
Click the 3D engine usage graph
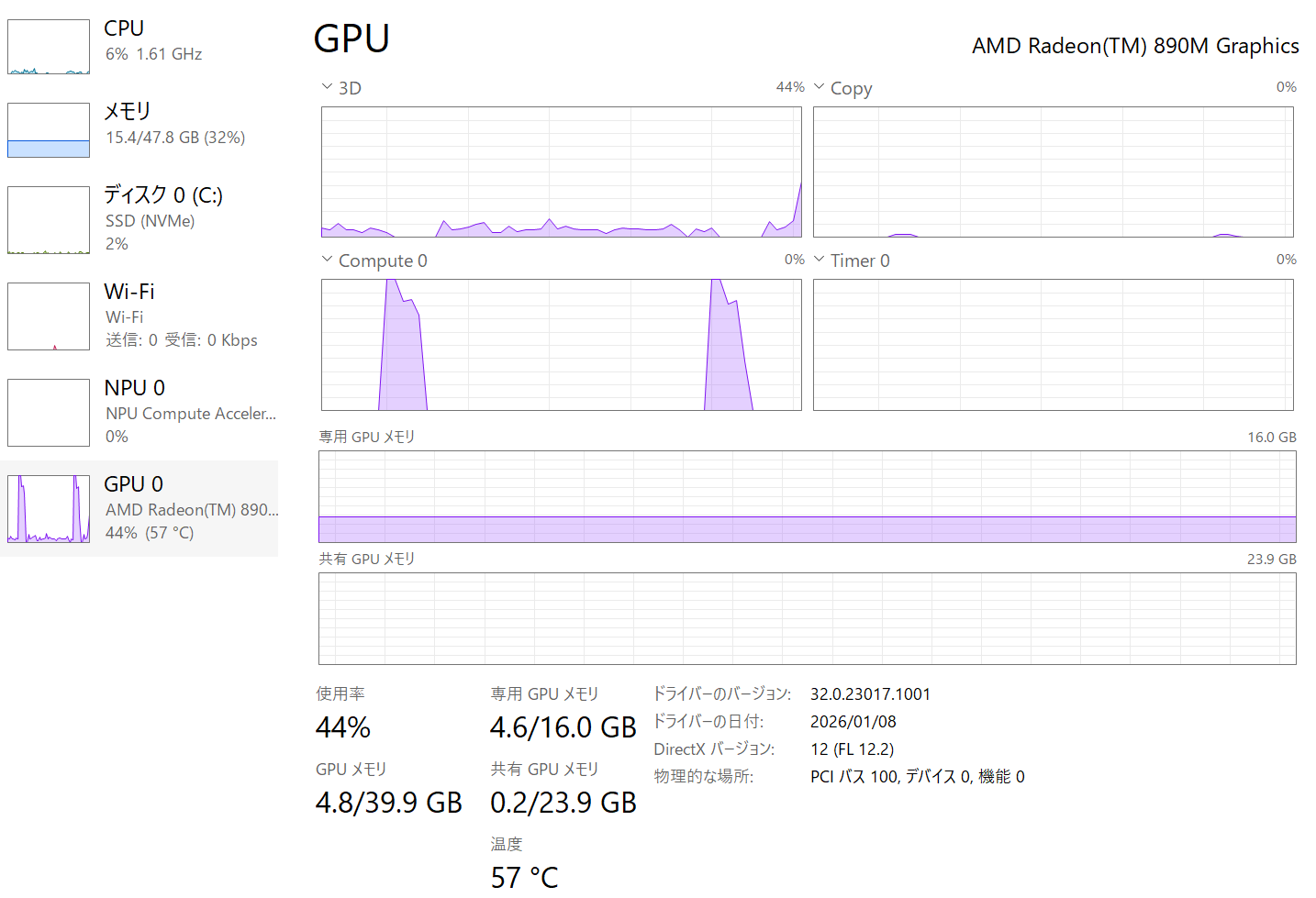pyautogui.click(x=561, y=172)
